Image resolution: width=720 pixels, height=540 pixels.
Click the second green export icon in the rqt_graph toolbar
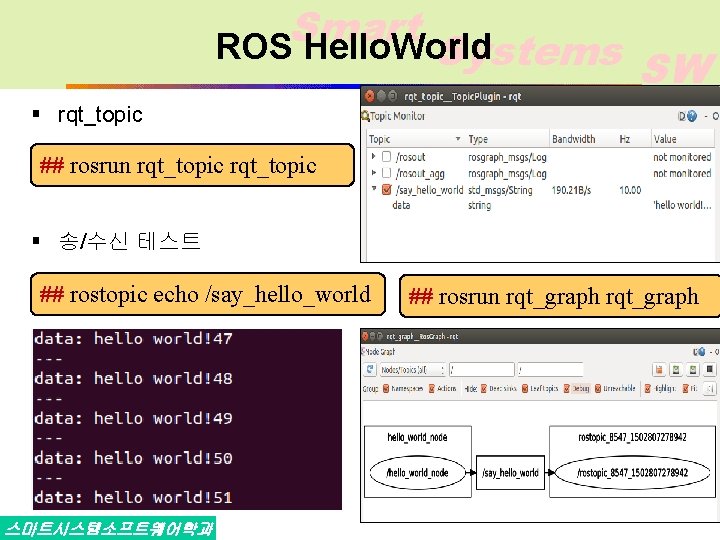click(x=692, y=370)
